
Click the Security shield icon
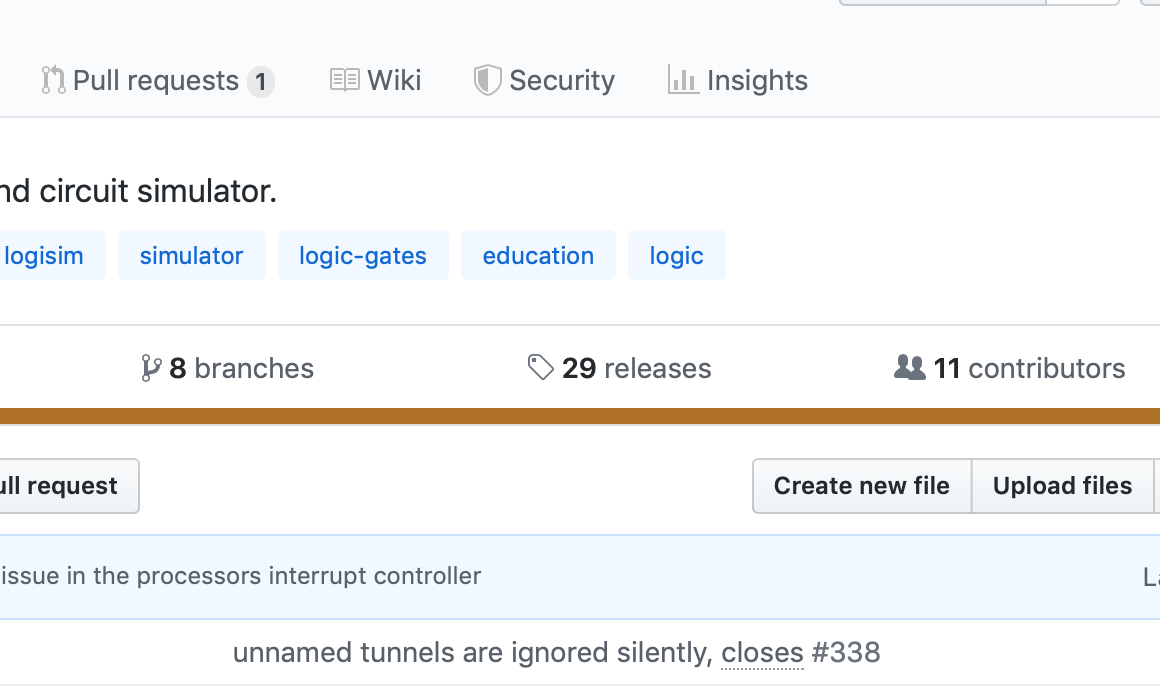pyautogui.click(x=486, y=80)
